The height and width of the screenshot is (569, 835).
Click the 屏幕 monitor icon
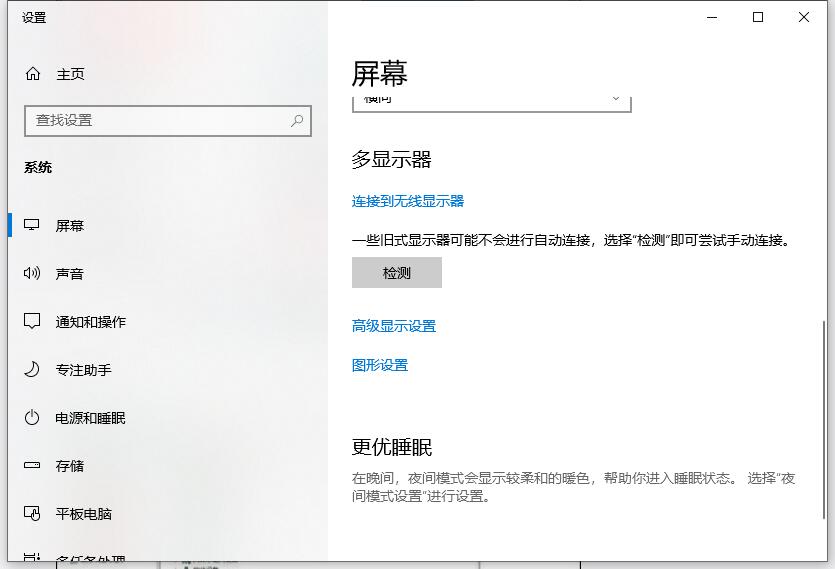[x=32, y=225]
